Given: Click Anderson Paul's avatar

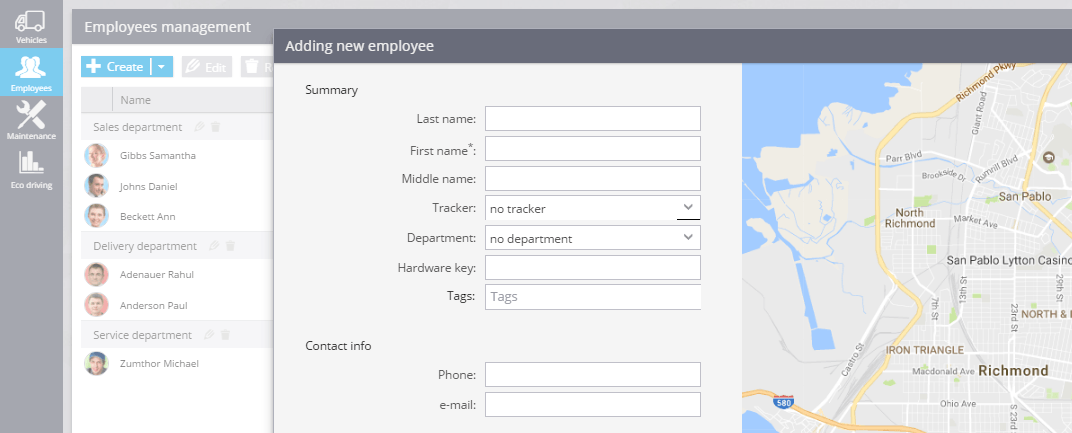Looking at the screenshot, I should pyautogui.click(x=96, y=304).
